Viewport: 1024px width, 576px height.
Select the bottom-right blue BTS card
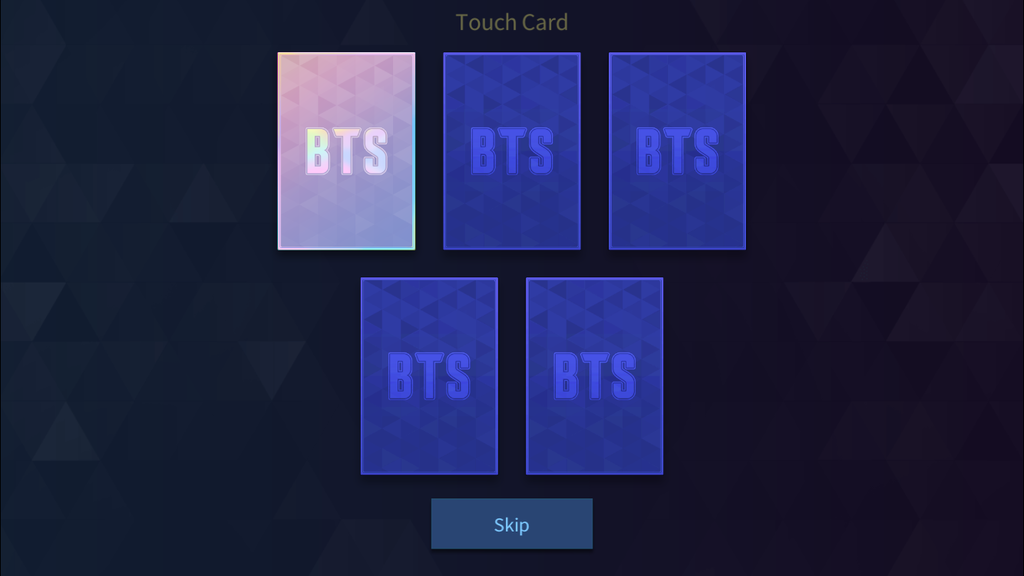coord(594,376)
